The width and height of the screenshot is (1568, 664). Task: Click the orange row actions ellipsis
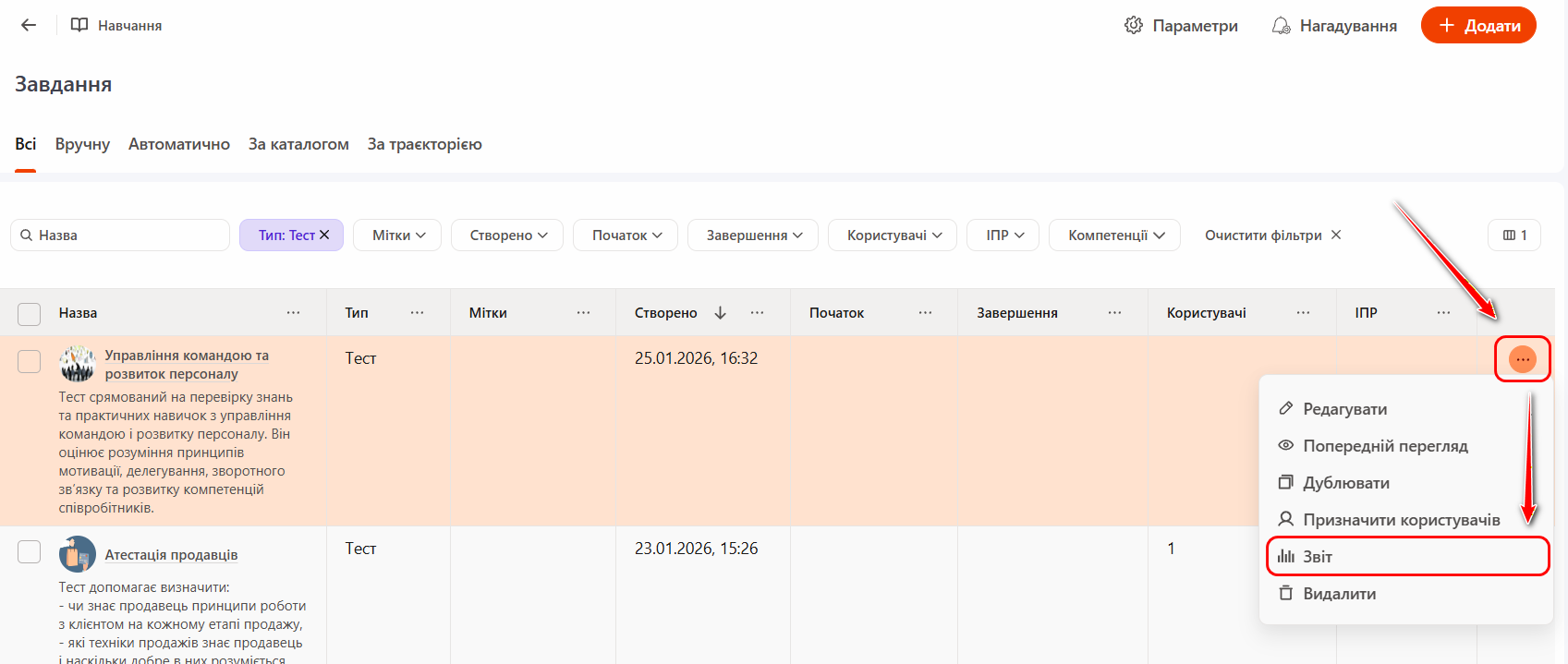pyautogui.click(x=1522, y=359)
